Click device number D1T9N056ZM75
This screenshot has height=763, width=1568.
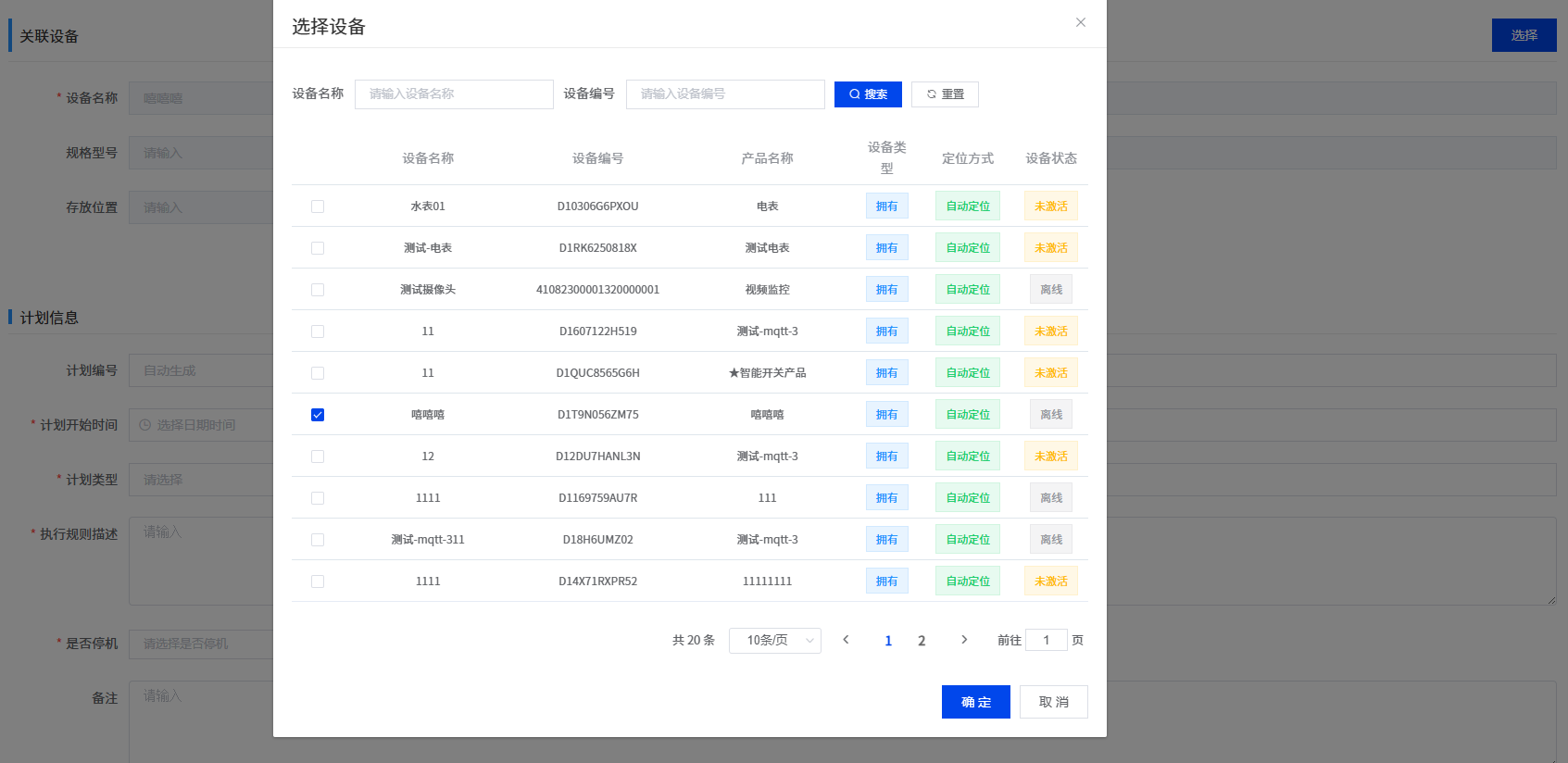coord(598,415)
